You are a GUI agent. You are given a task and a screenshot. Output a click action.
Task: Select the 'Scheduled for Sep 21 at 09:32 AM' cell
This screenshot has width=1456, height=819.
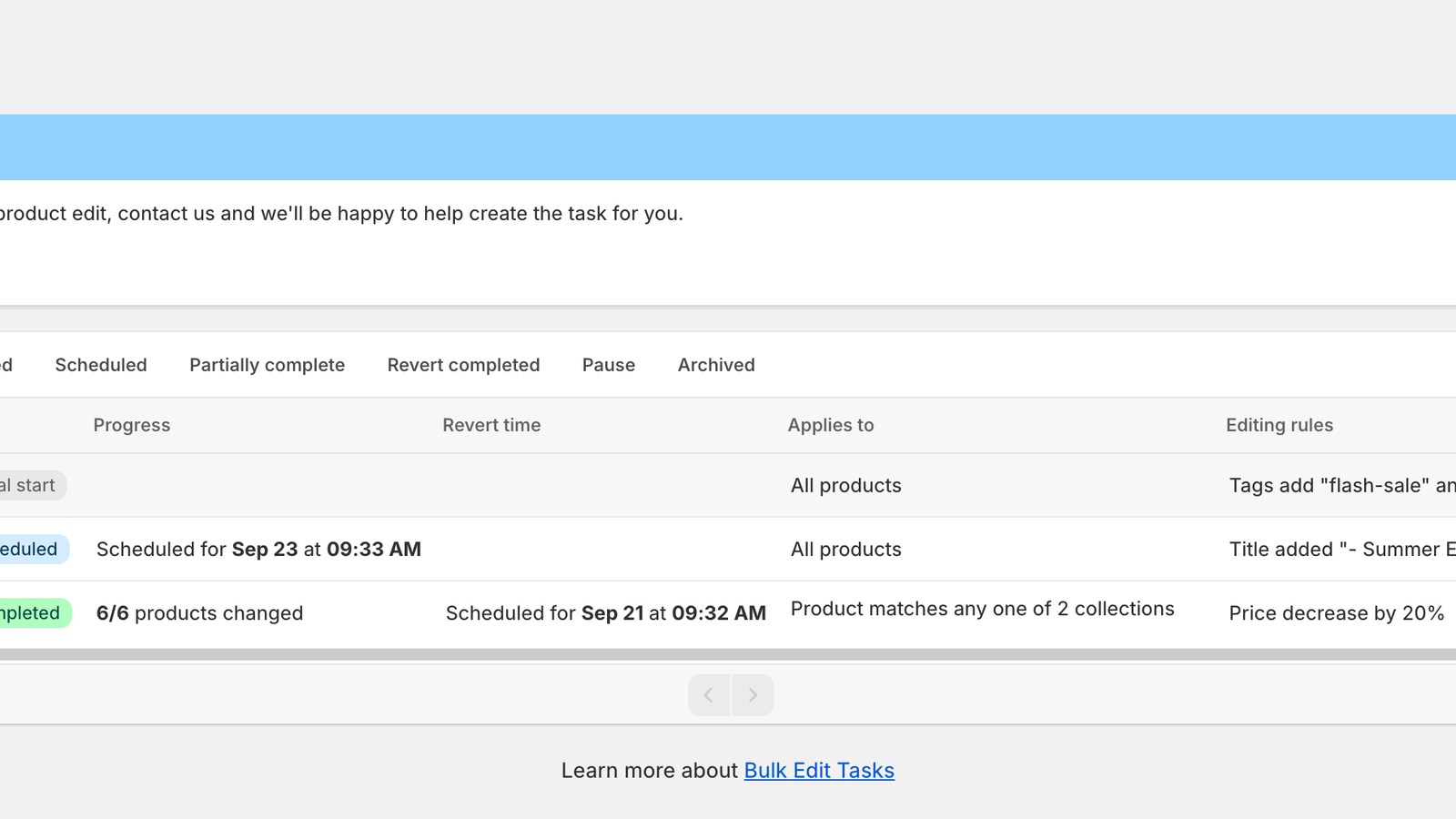606,613
